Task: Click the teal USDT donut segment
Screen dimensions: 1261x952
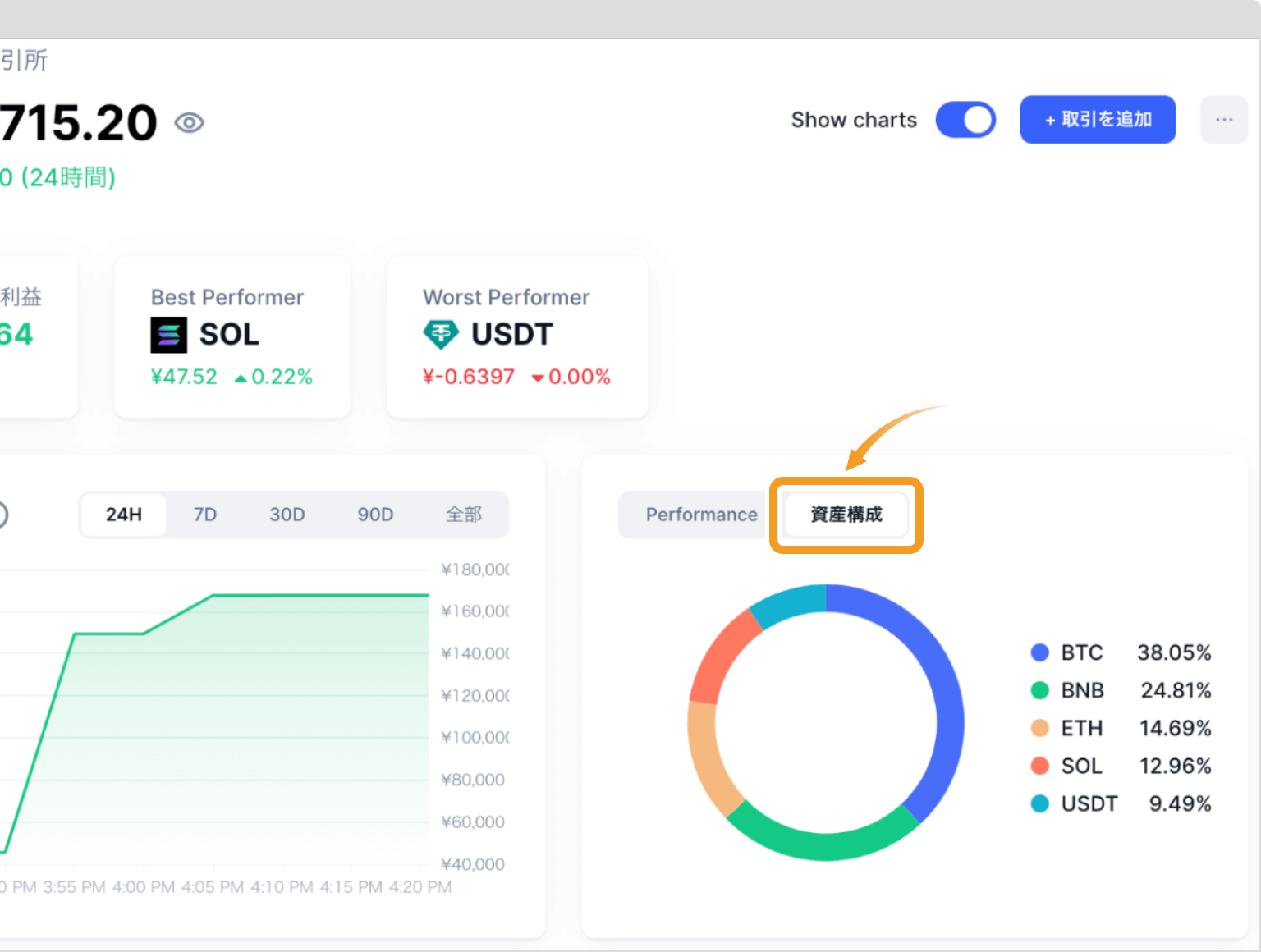Action: (788, 603)
